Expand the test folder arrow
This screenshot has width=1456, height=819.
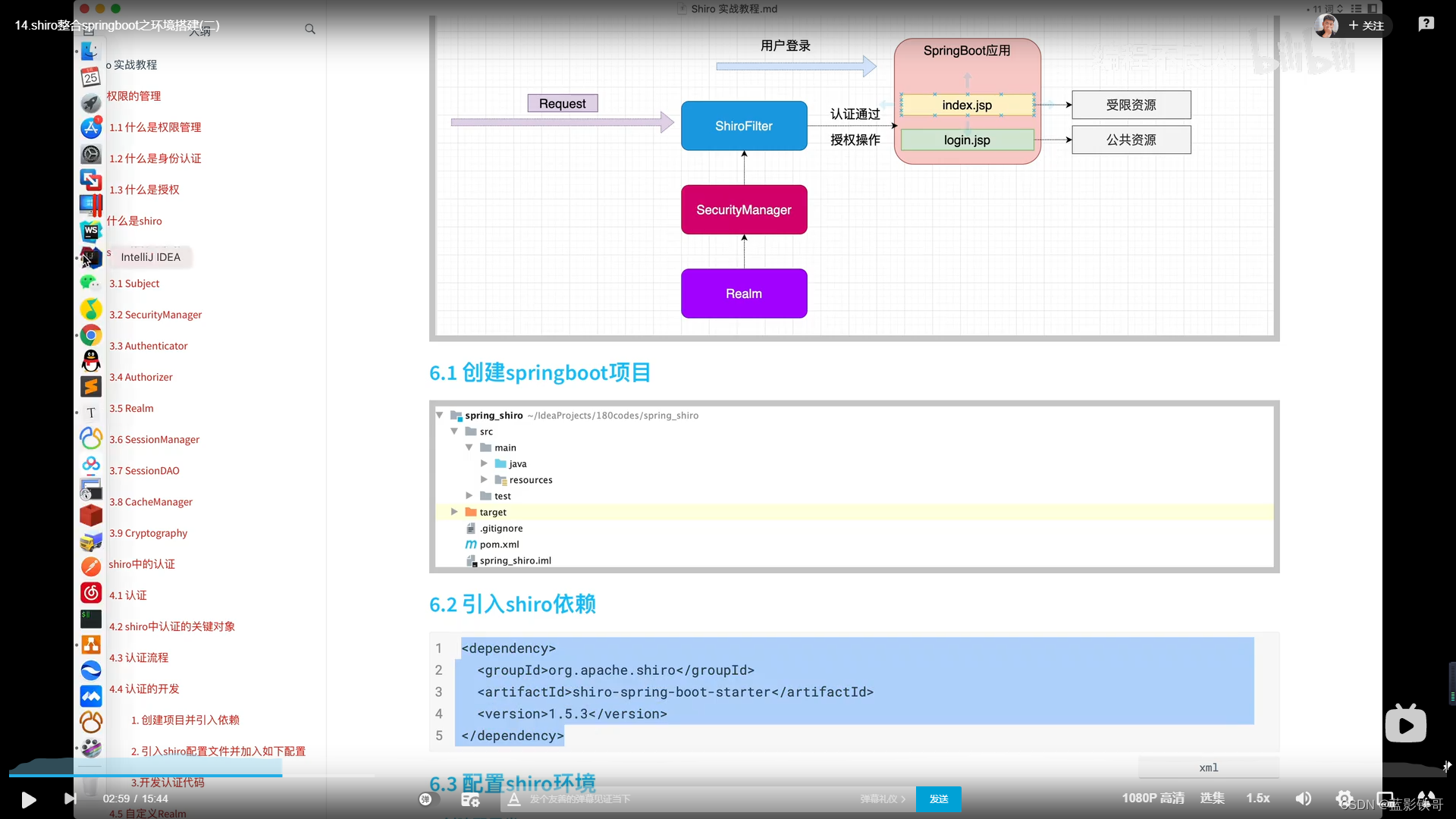(x=469, y=496)
